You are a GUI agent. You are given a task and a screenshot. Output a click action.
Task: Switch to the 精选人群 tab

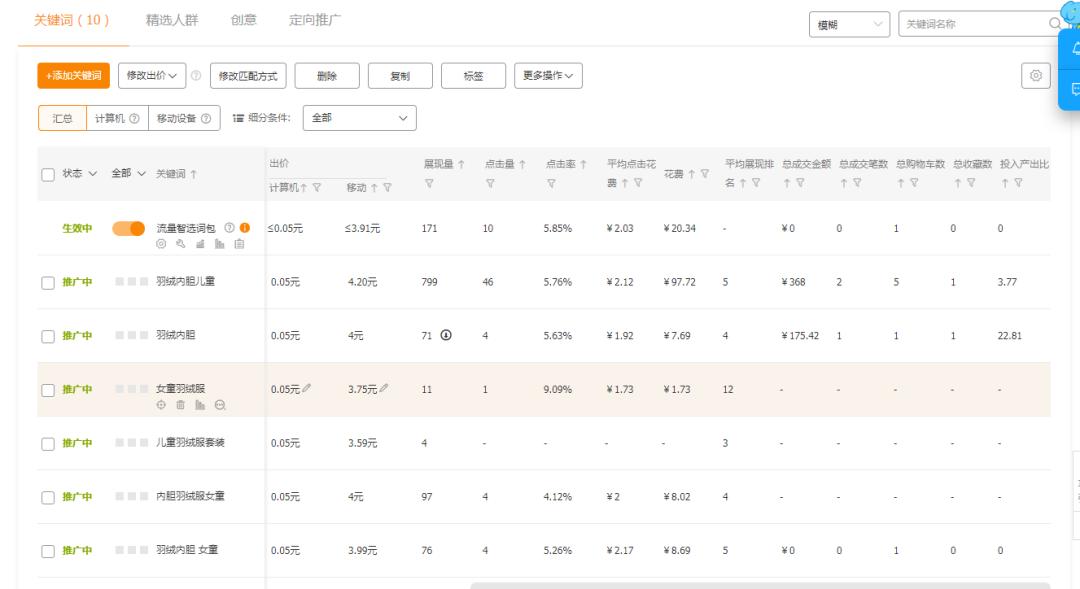point(171,18)
